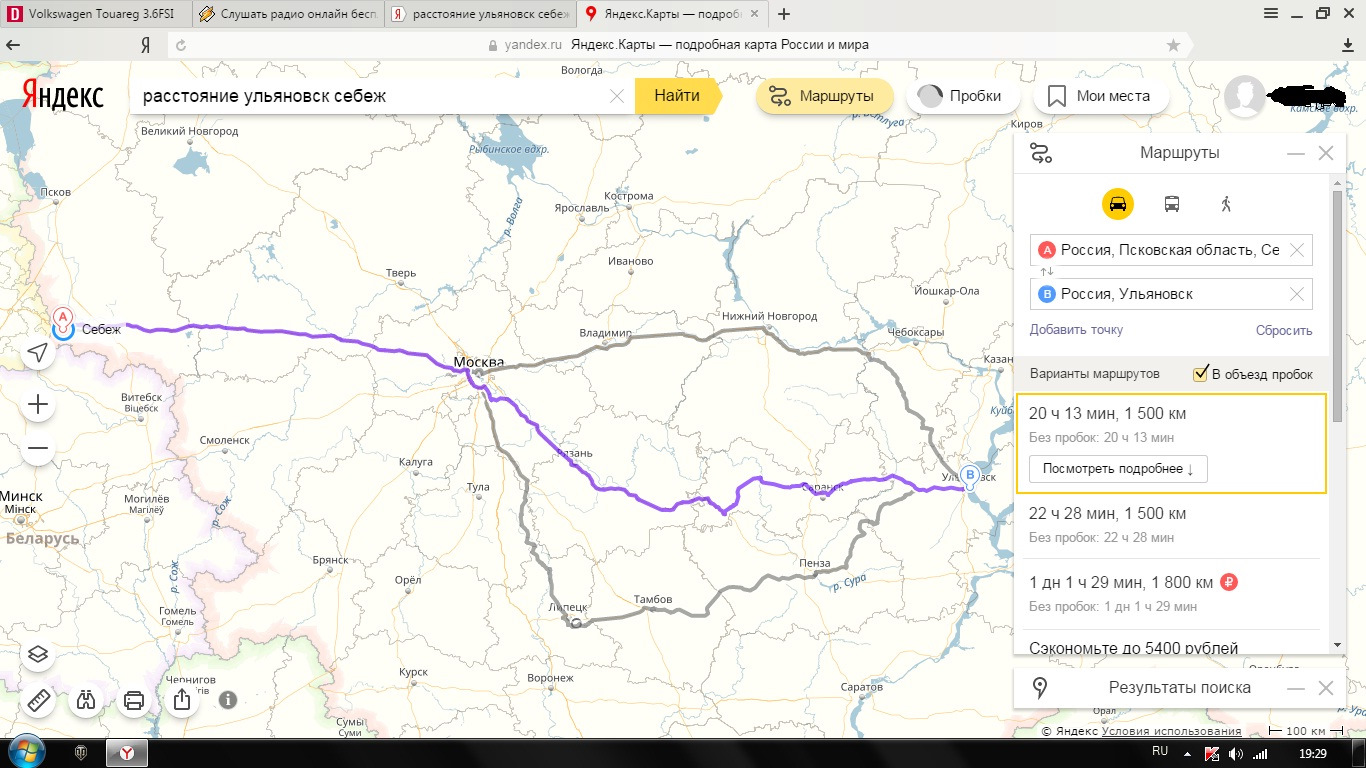1366x768 pixels.
Task: Click the RU language indicator in tray
Action: [1160, 750]
